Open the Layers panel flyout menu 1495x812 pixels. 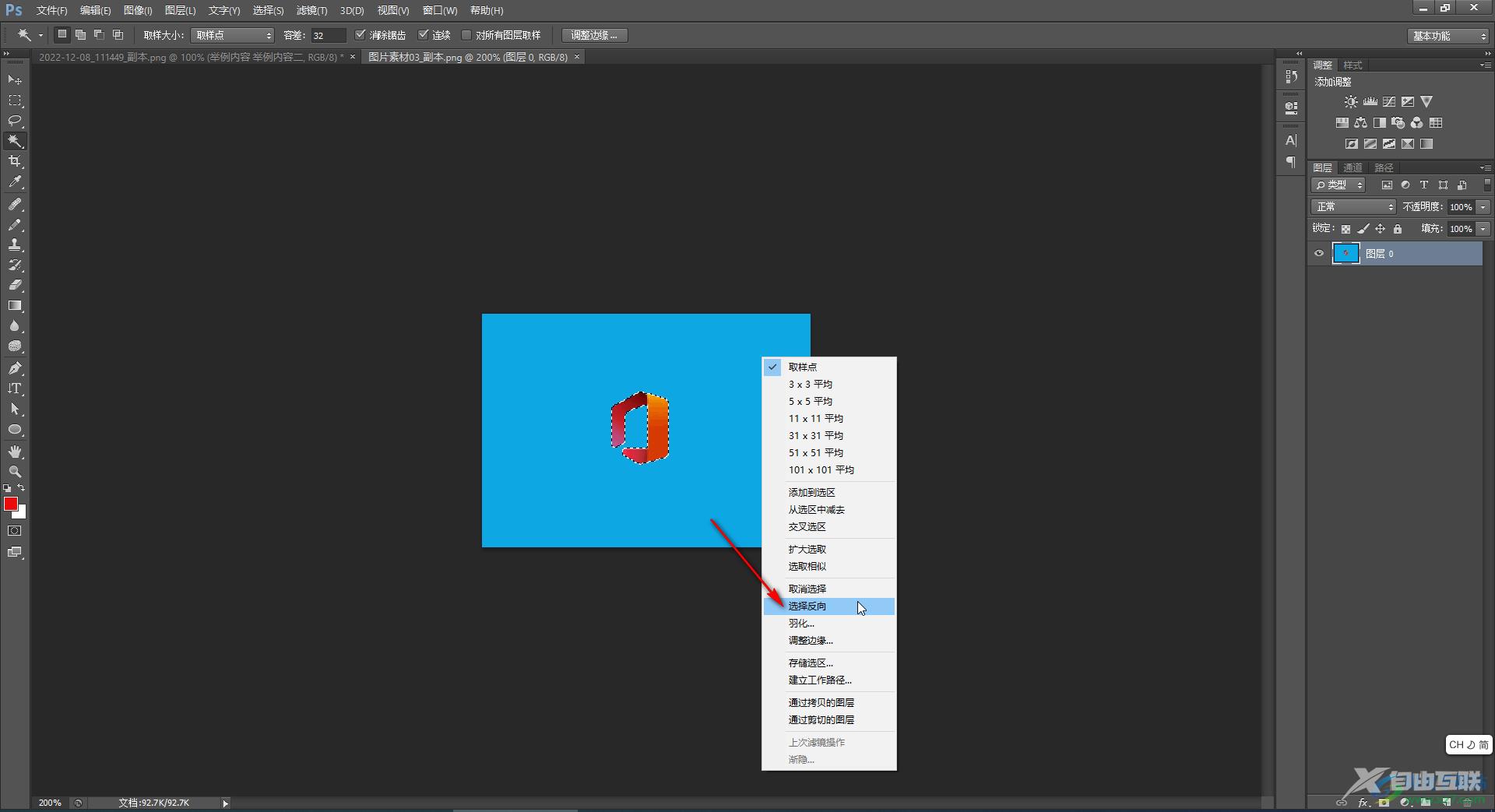(1485, 167)
